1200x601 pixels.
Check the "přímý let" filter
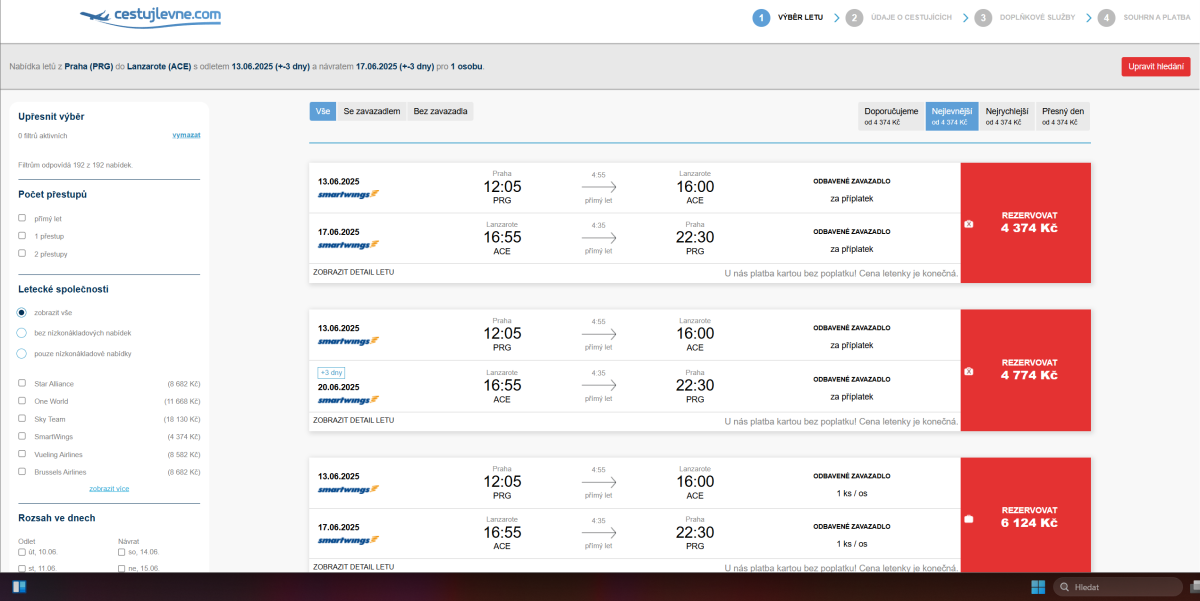22,218
